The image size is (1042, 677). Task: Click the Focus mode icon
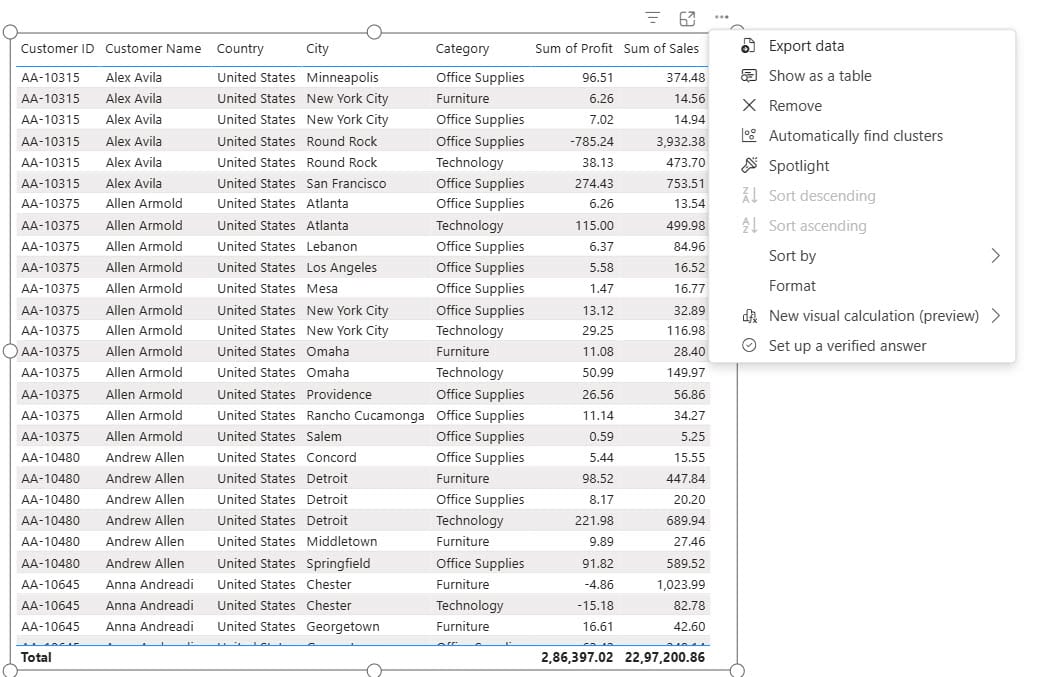click(x=687, y=18)
